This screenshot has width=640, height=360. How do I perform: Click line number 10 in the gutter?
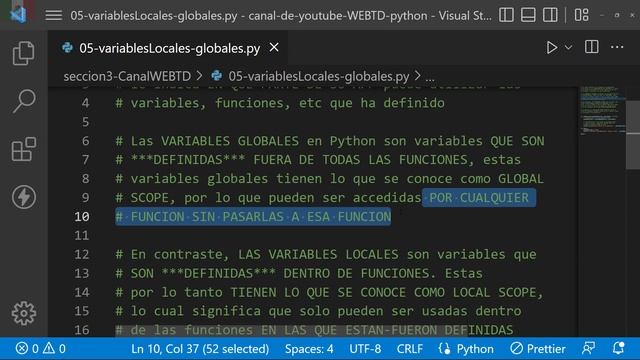pyautogui.click(x=82, y=216)
